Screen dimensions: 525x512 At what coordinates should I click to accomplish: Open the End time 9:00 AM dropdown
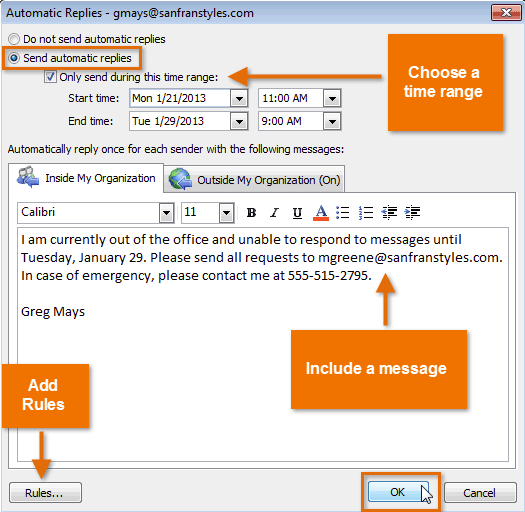point(332,121)
